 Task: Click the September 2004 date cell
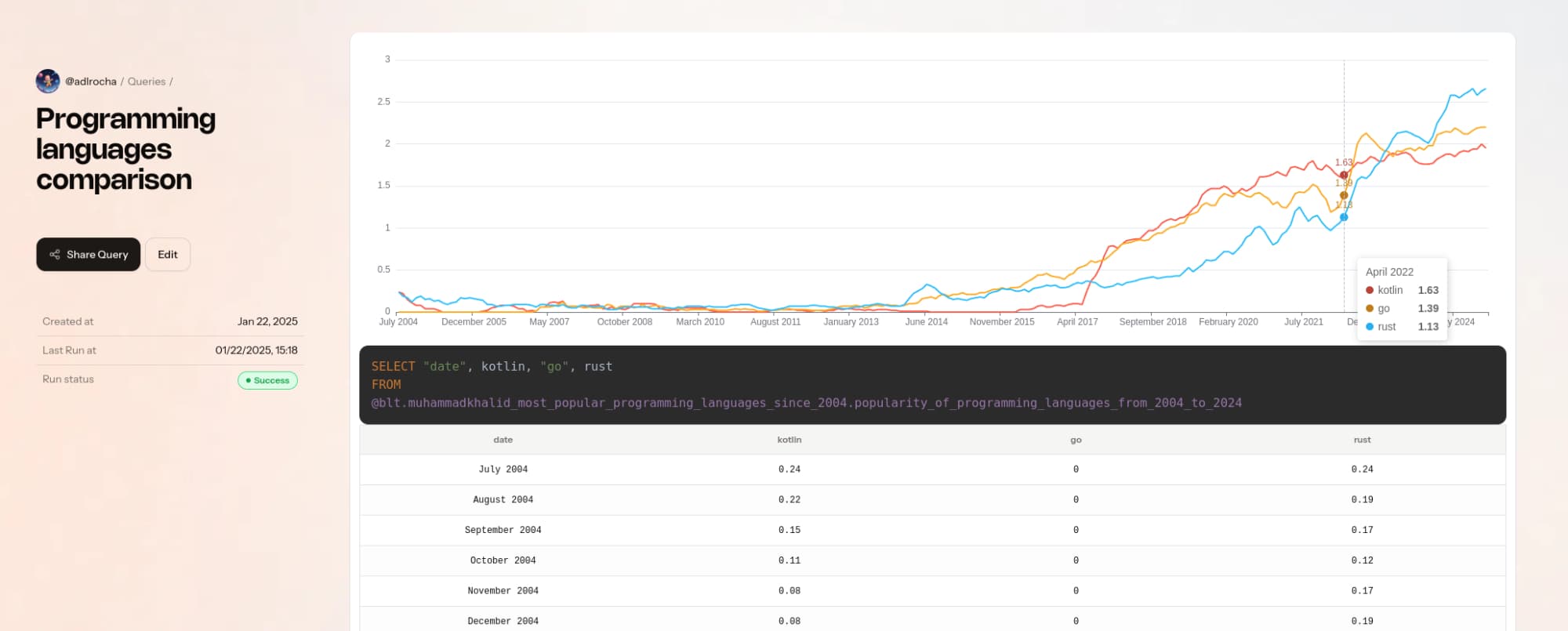503,530
